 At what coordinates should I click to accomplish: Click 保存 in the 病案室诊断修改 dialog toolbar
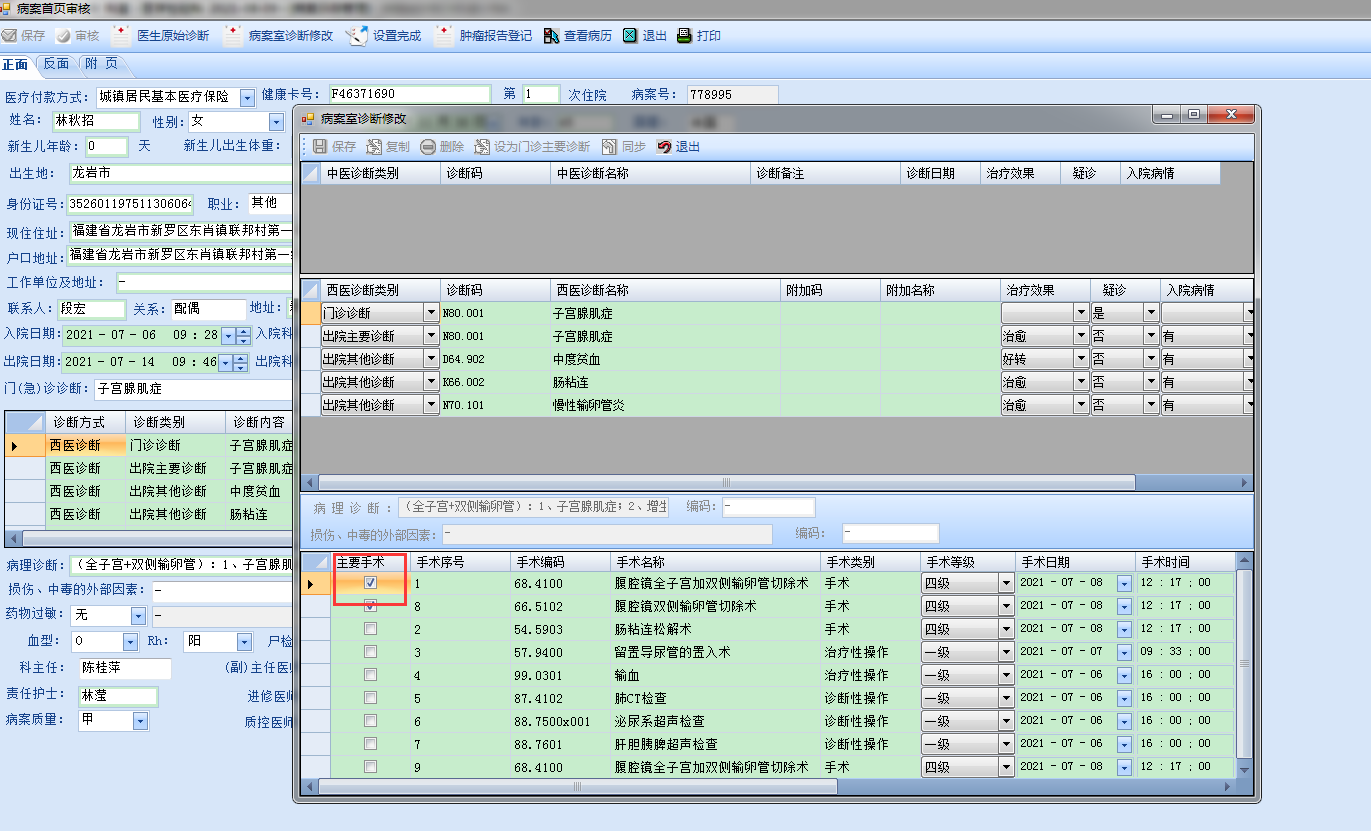(334, 147)
